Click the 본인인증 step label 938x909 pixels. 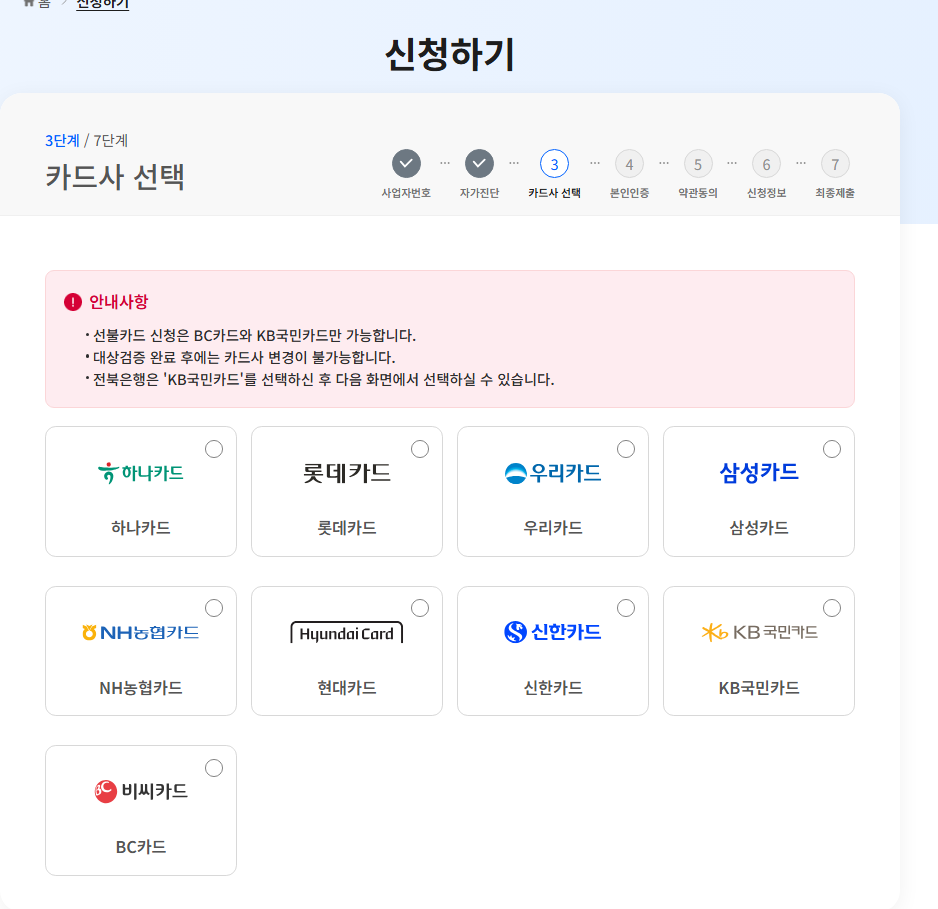(629, 193)
